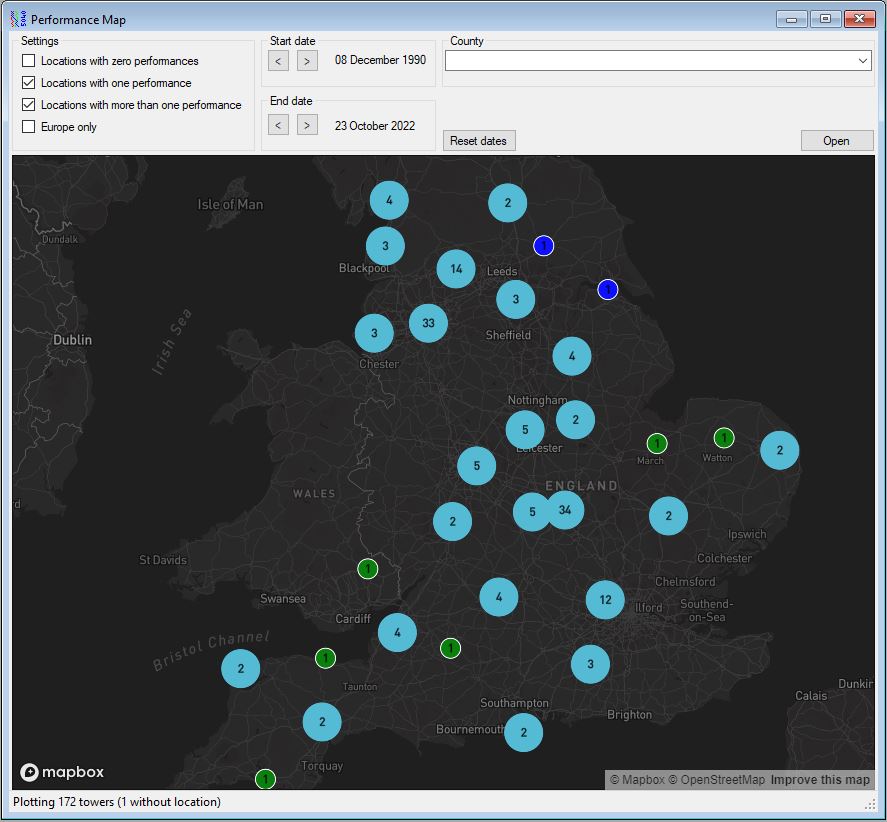Screen dimensions: 887x822
Task: Uncheck Locations with more than one performance
Action: pyautogui.click(x=29, y=105)
